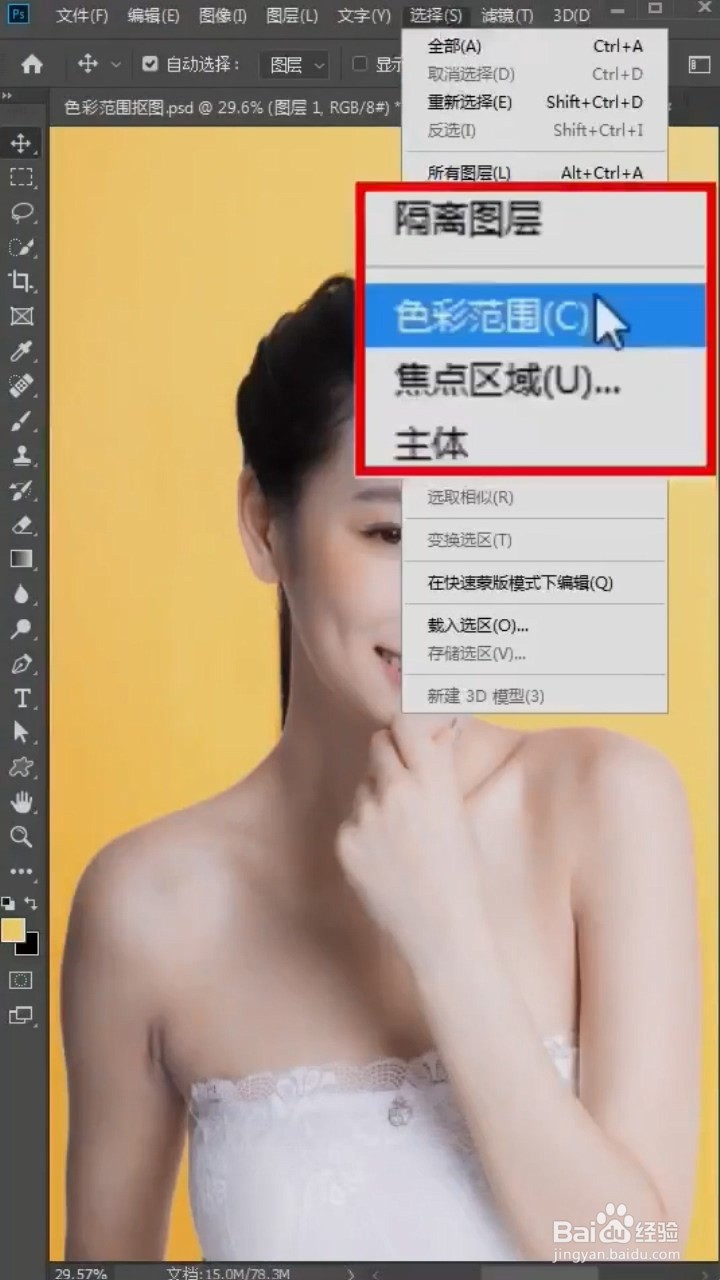
Task: Click the Home icon in options bar
Action: tap(32, 64)
